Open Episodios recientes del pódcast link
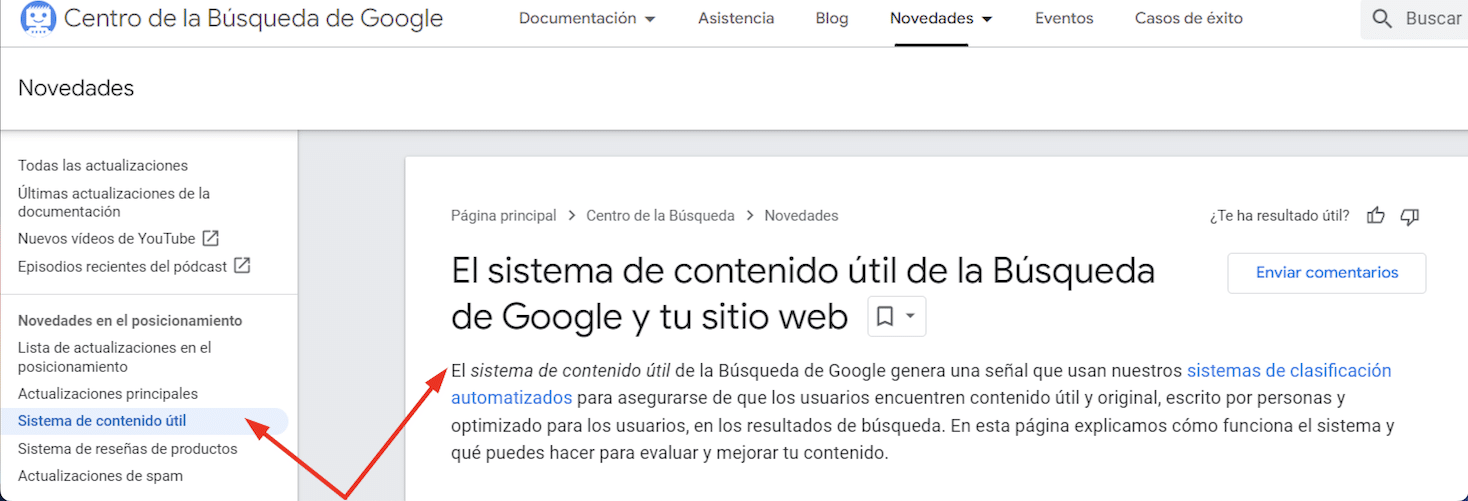This screenshot has height=501, width=1468. (123, 266)
